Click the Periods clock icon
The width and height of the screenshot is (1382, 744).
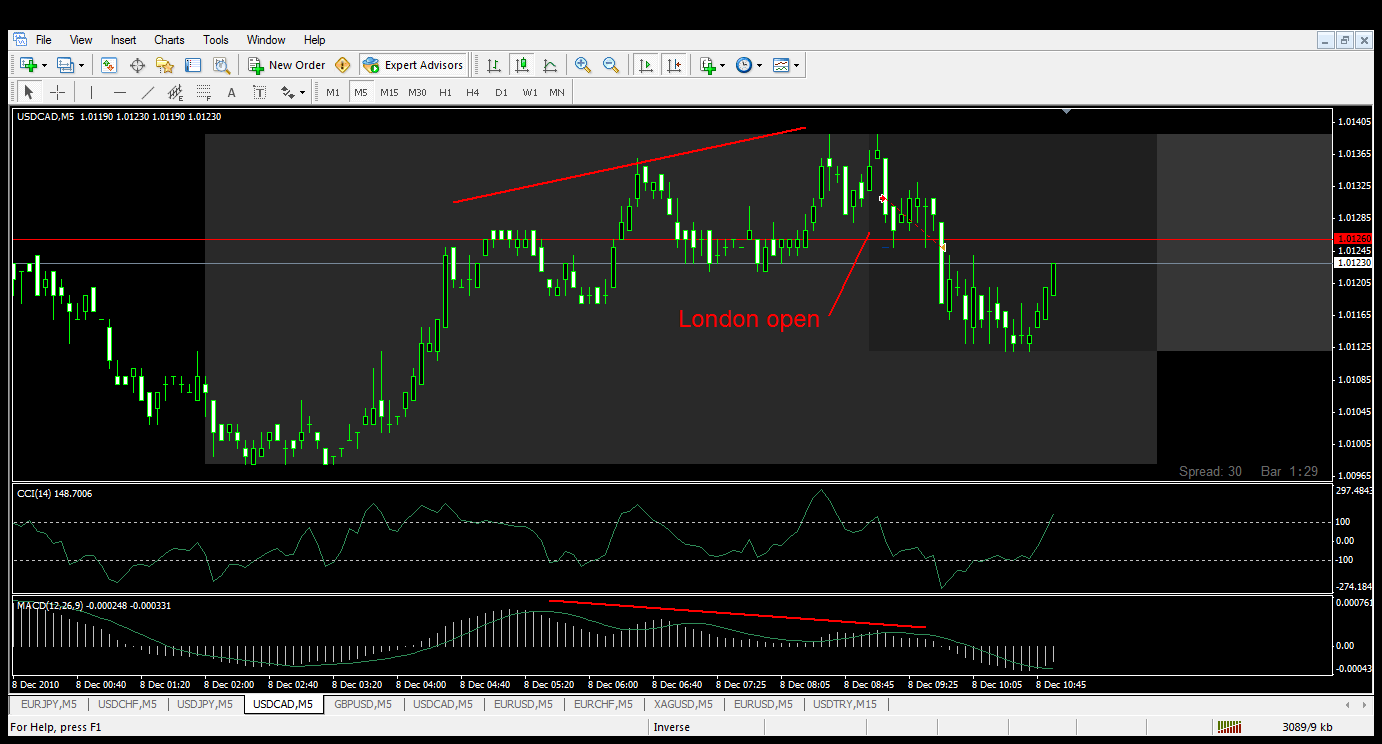(x=744, y=65)
